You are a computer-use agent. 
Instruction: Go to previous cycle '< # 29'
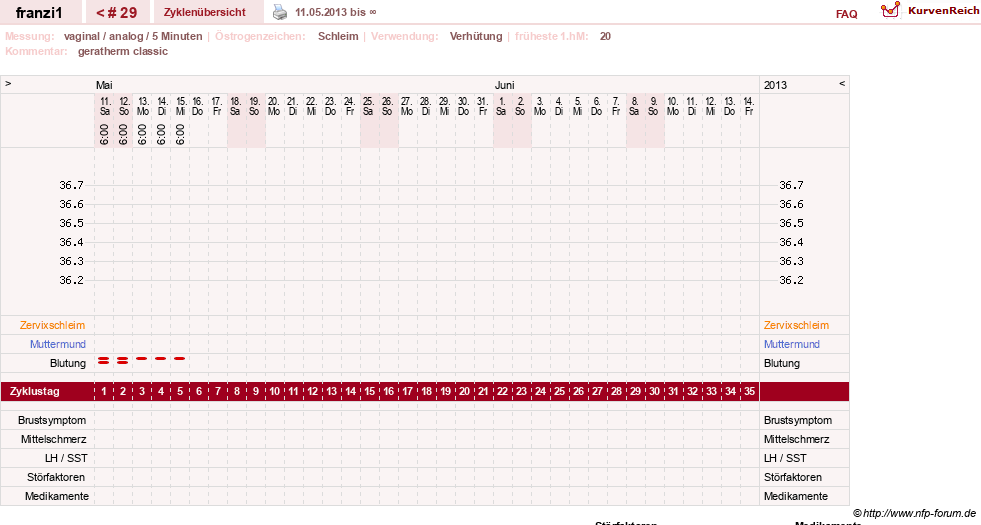tap(117, 12)
